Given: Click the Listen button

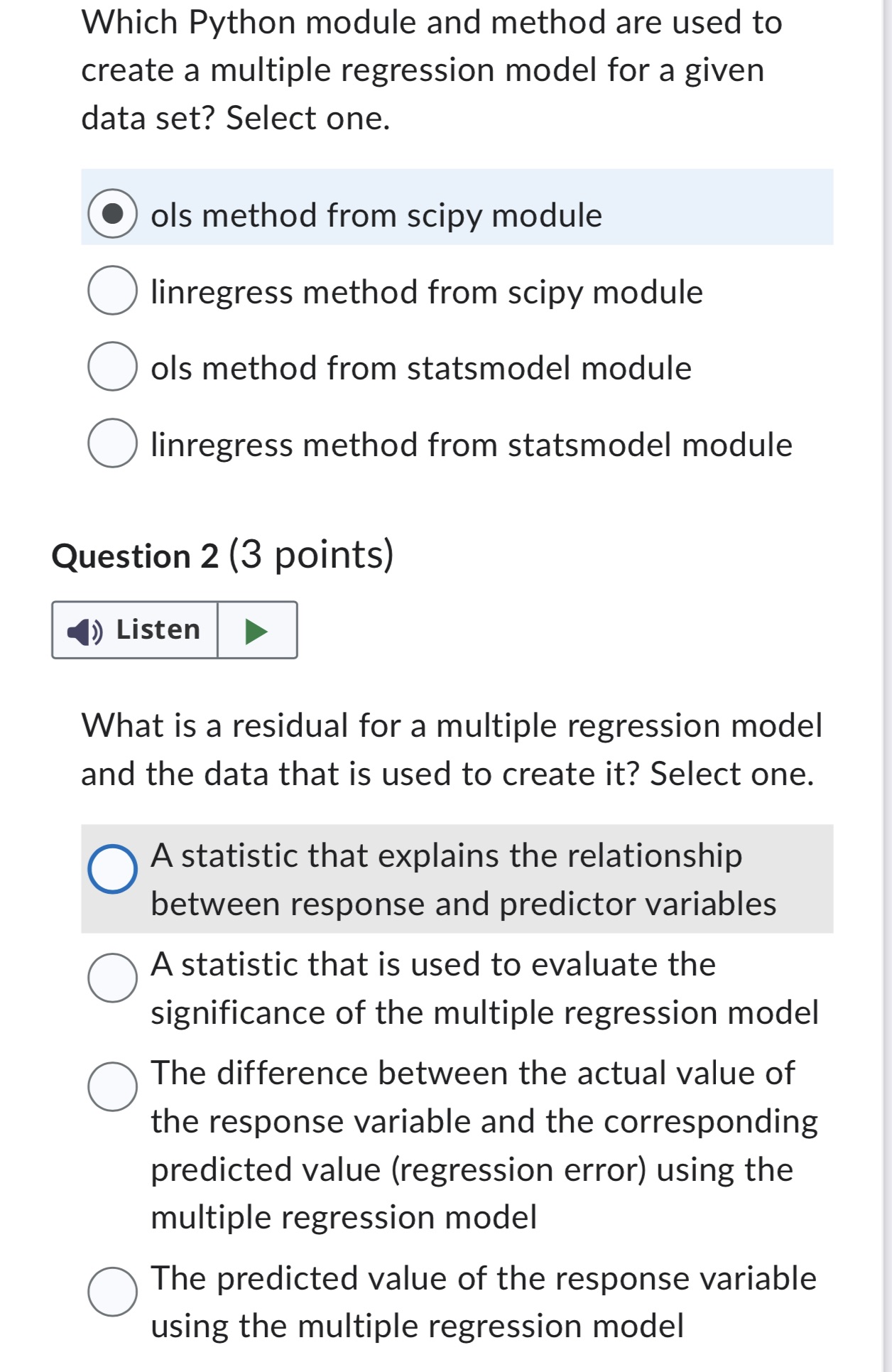Looking at the screenshot, I should (135, 631).
